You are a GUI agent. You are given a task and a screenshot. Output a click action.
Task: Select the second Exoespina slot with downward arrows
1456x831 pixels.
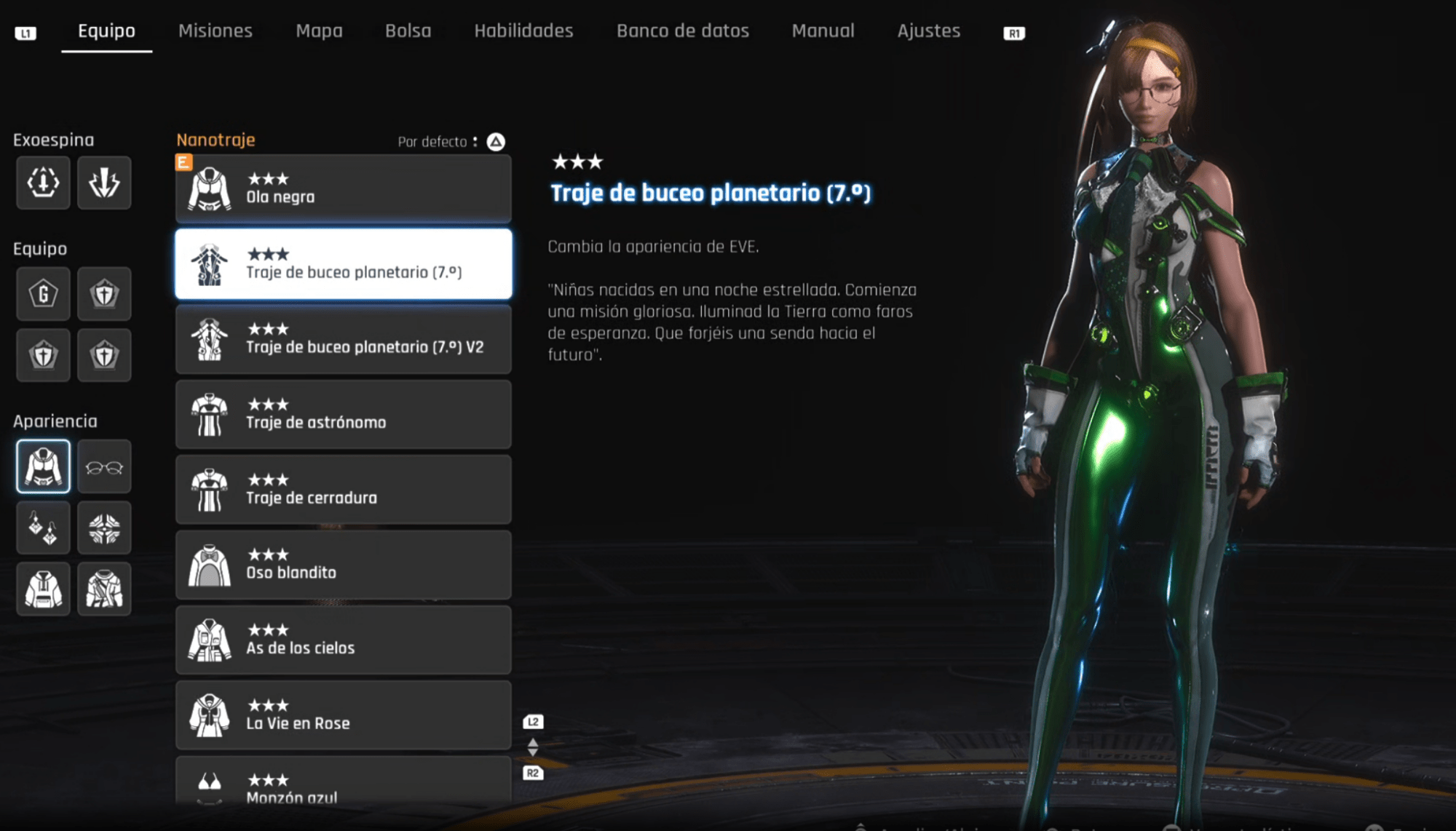coord(104,183)
